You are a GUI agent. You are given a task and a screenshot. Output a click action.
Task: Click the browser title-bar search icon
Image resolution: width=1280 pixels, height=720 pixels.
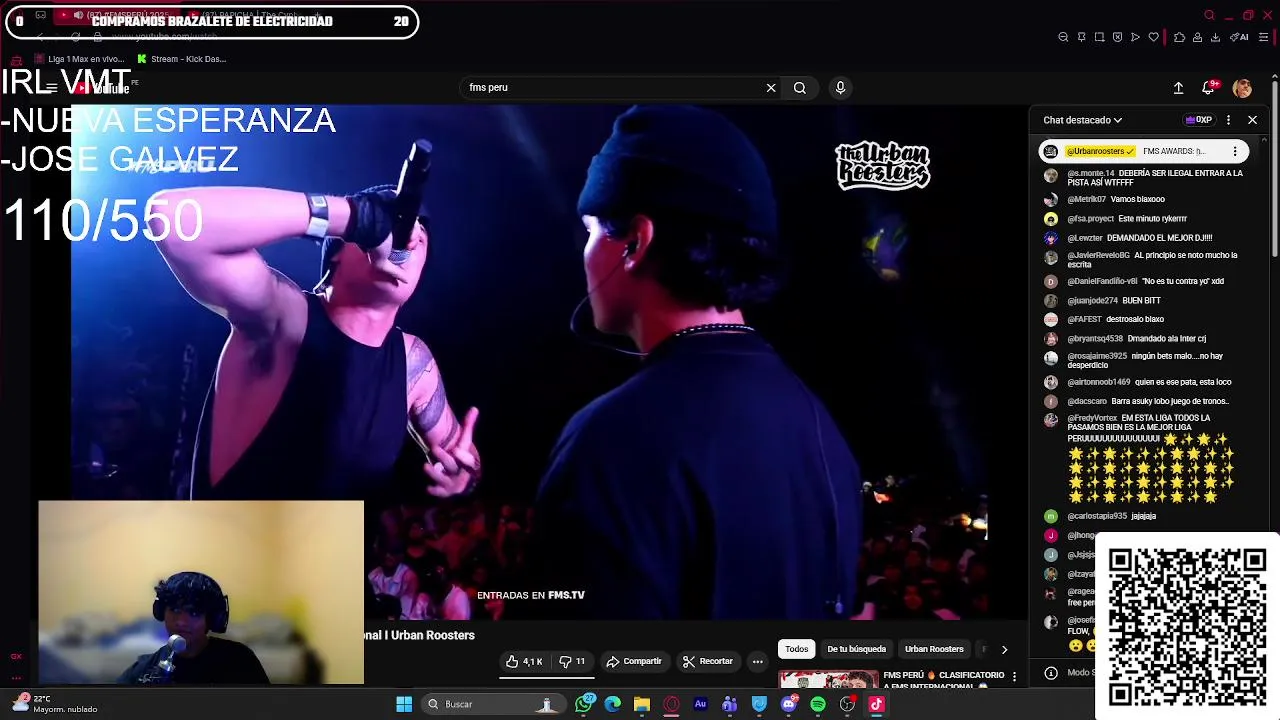(1209, 15)
